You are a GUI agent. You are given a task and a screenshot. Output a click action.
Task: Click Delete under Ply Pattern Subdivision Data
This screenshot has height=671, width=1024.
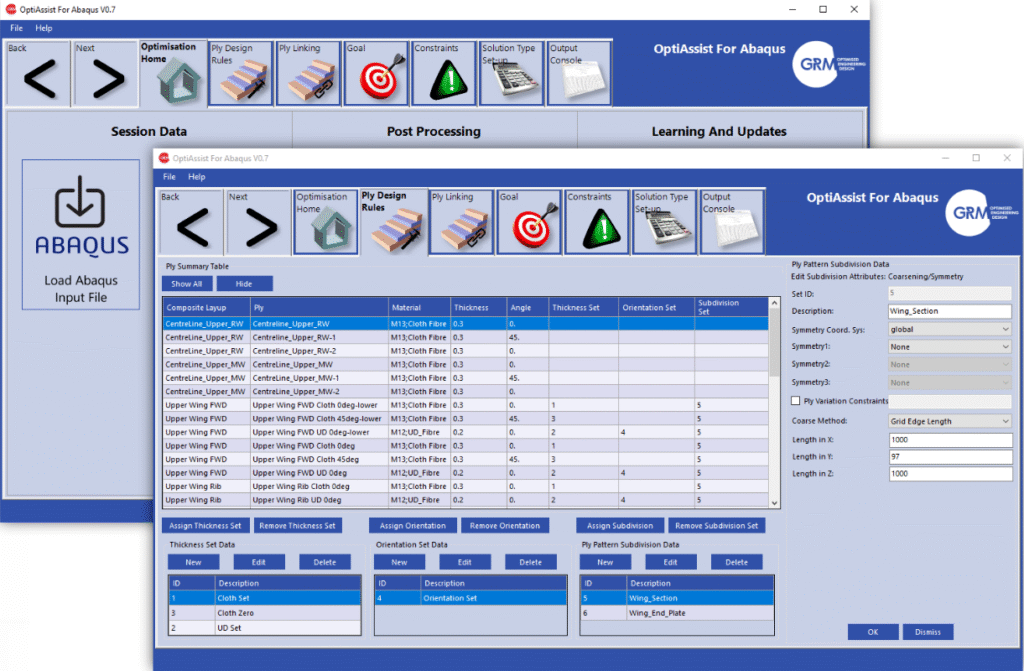736,562
